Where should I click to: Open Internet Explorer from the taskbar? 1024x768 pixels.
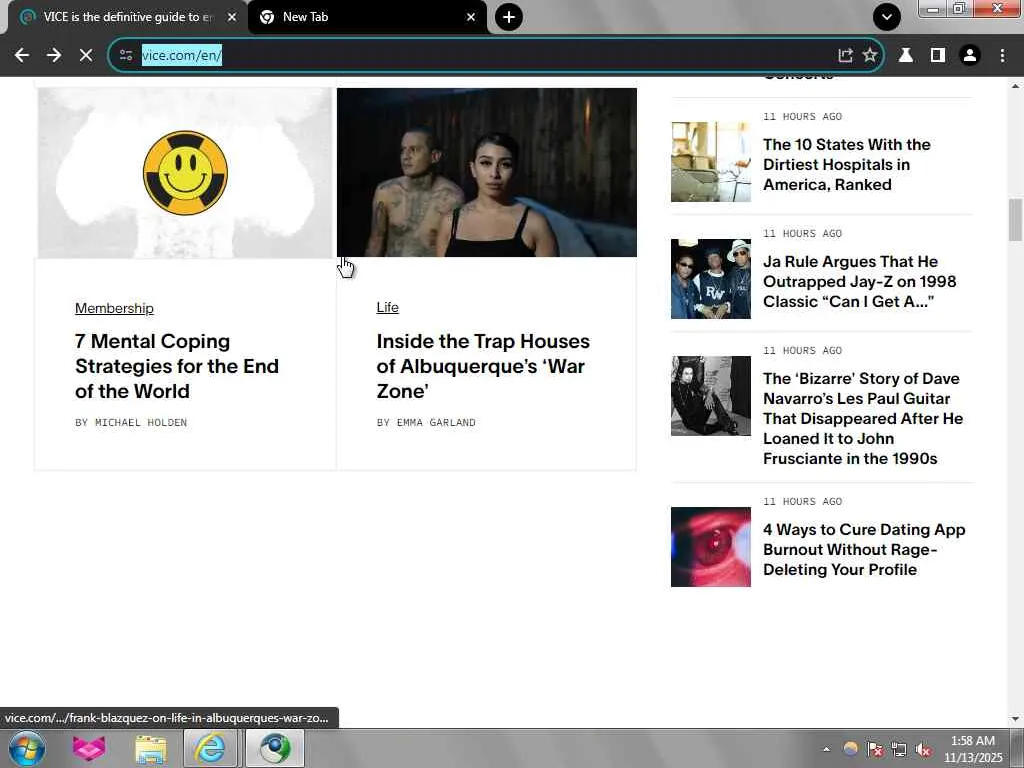(x=210, y=748)
